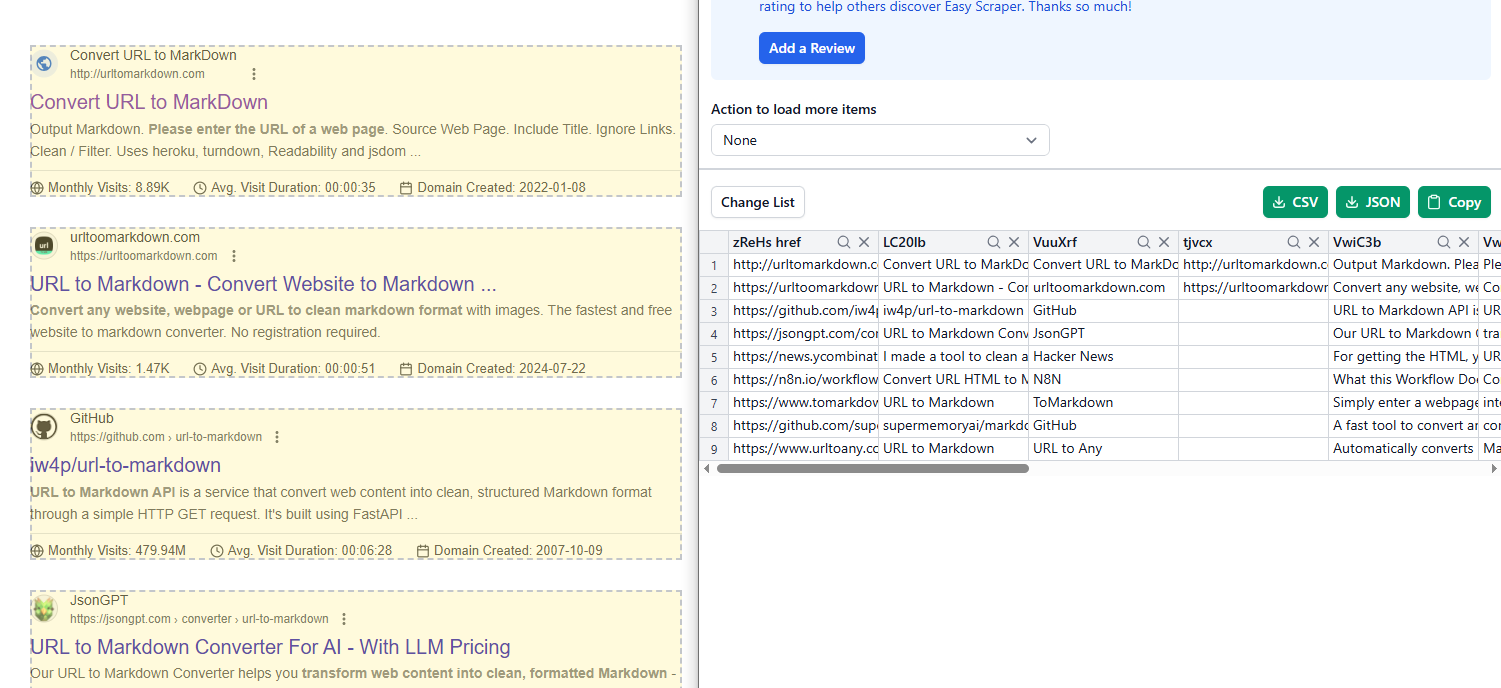Click the 'https://jsongpt.com › converter › url-to-markdown' breadcrumb

pos(199,619)
